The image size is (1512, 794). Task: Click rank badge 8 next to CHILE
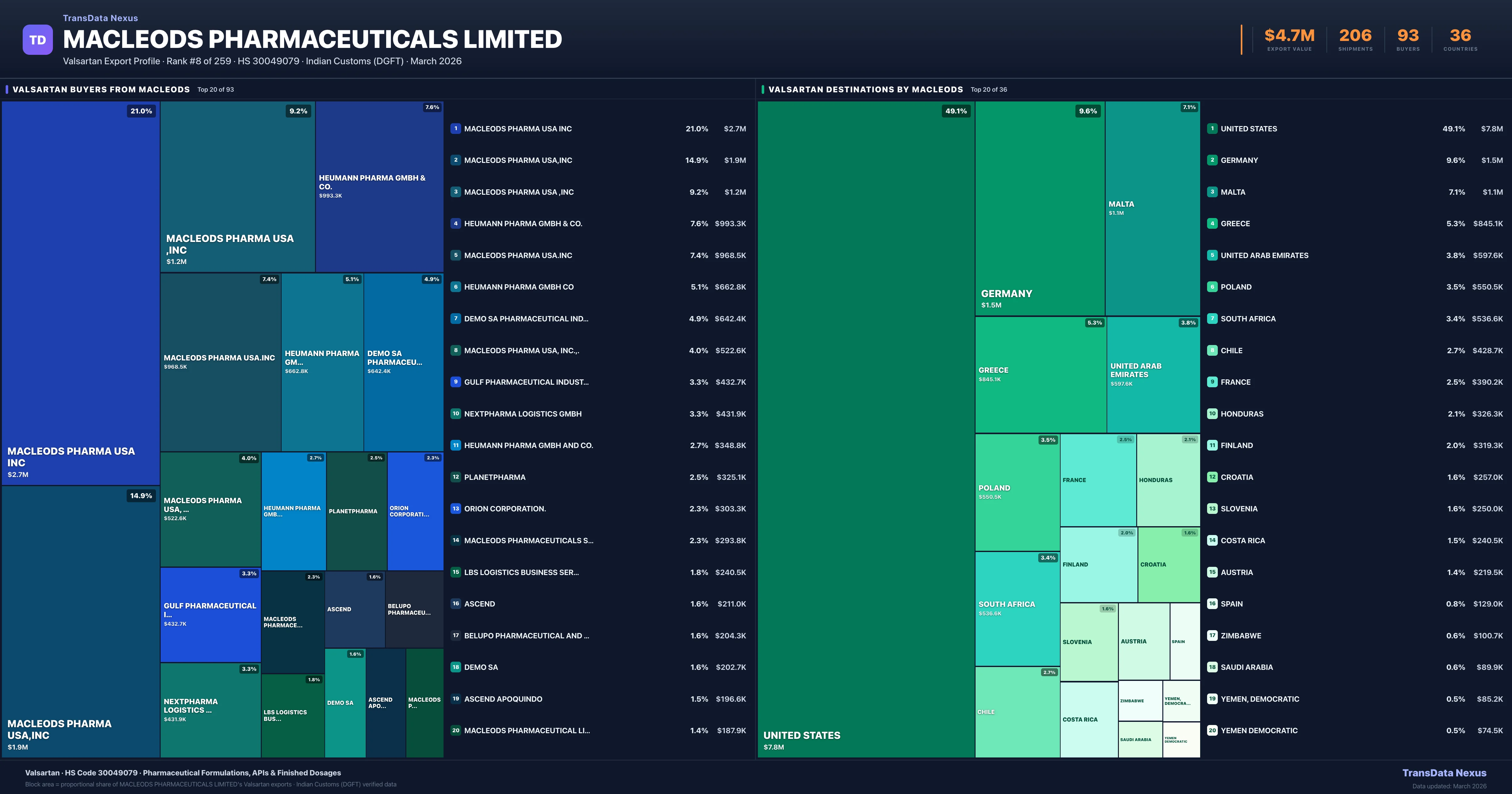coord(1212,351)
